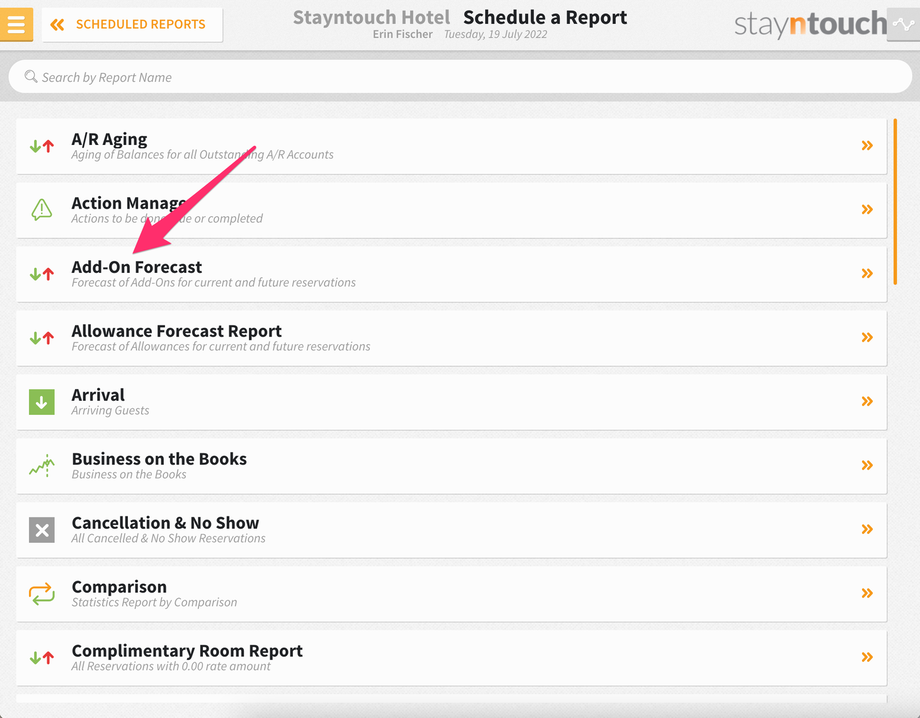
Task: Click the Add-On Forecast arrows icon
Action: (x=42, y=274)
